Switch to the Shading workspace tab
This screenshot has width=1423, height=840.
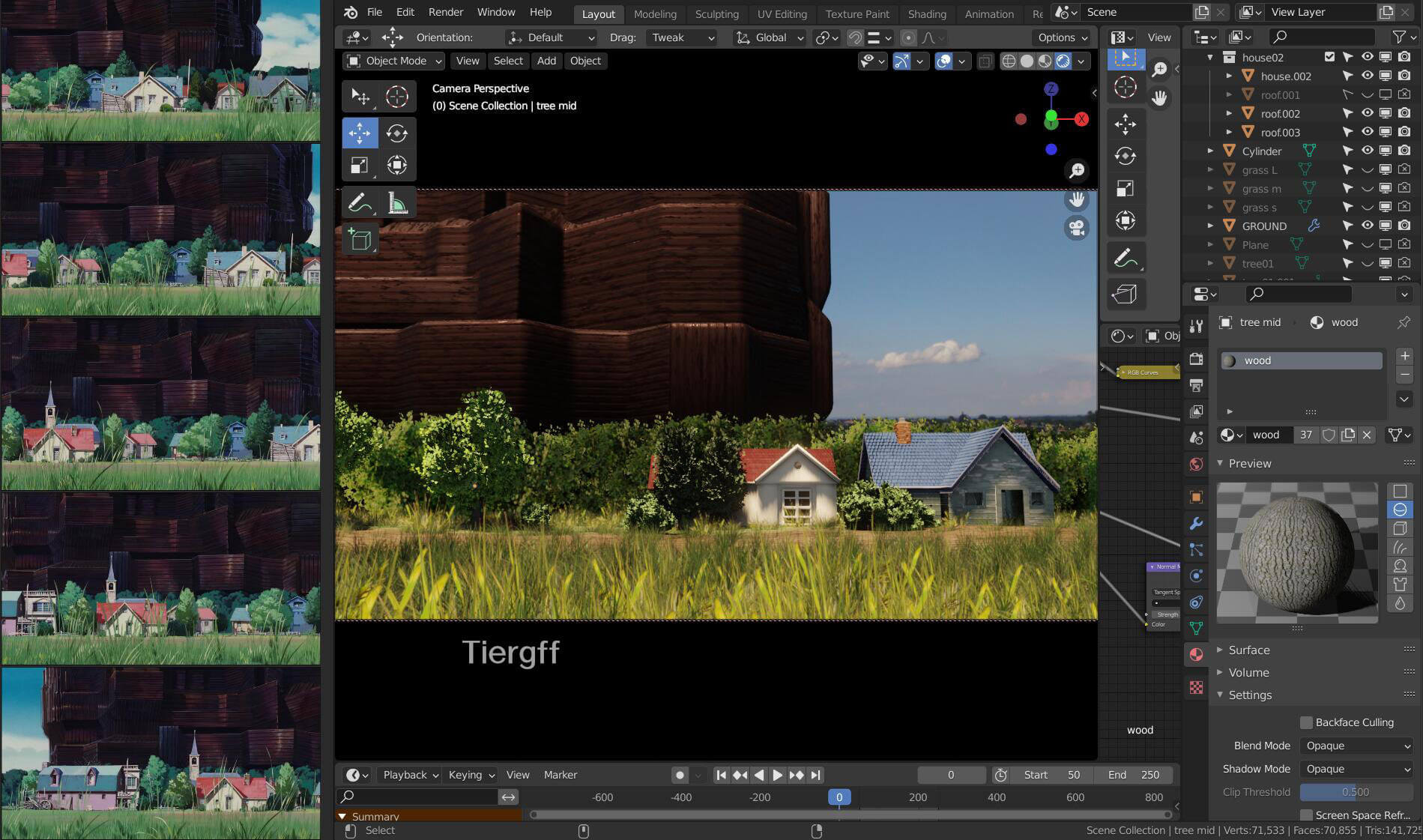tap(926, 13)
